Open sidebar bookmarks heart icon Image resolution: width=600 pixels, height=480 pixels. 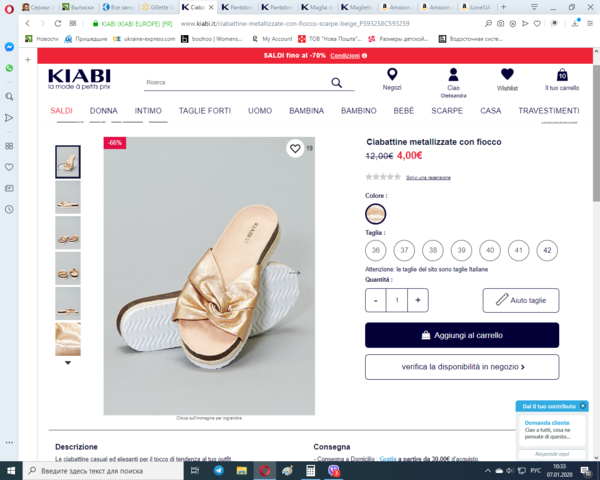[9, 167]
